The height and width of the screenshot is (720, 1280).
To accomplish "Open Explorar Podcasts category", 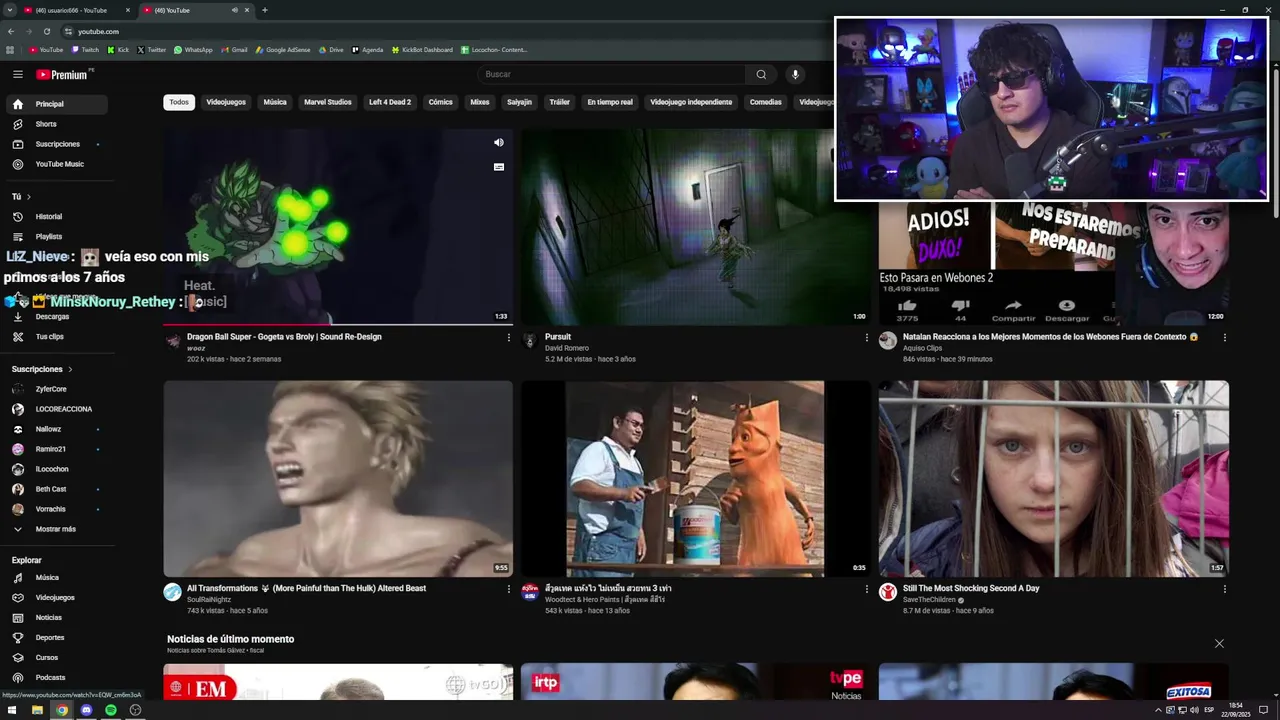I will point(57,678).
